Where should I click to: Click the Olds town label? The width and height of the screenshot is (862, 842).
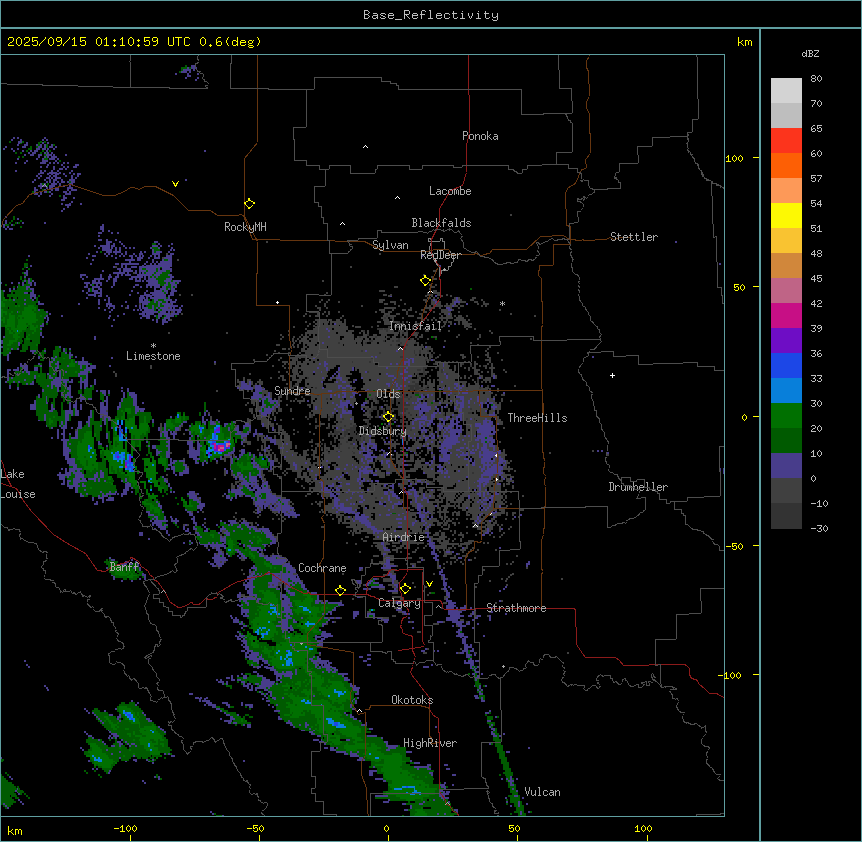(x=388, y=394)
